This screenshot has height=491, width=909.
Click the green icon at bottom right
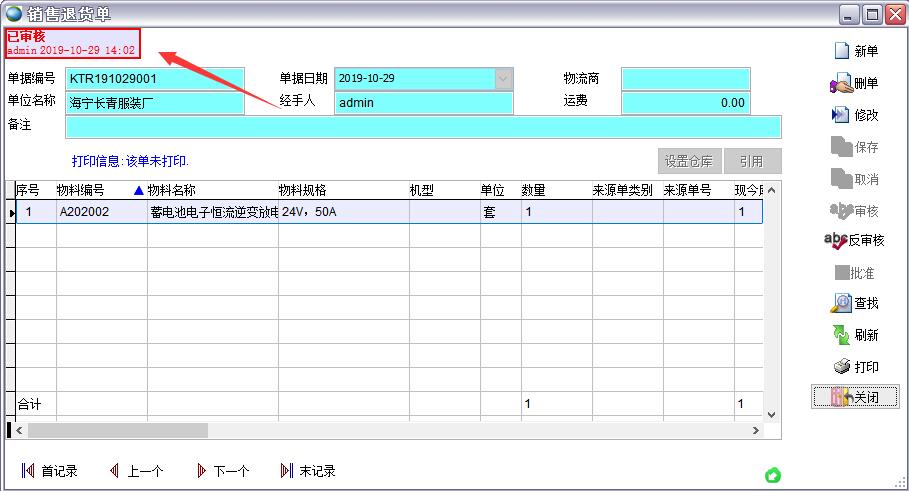click(x=772, y=475)
